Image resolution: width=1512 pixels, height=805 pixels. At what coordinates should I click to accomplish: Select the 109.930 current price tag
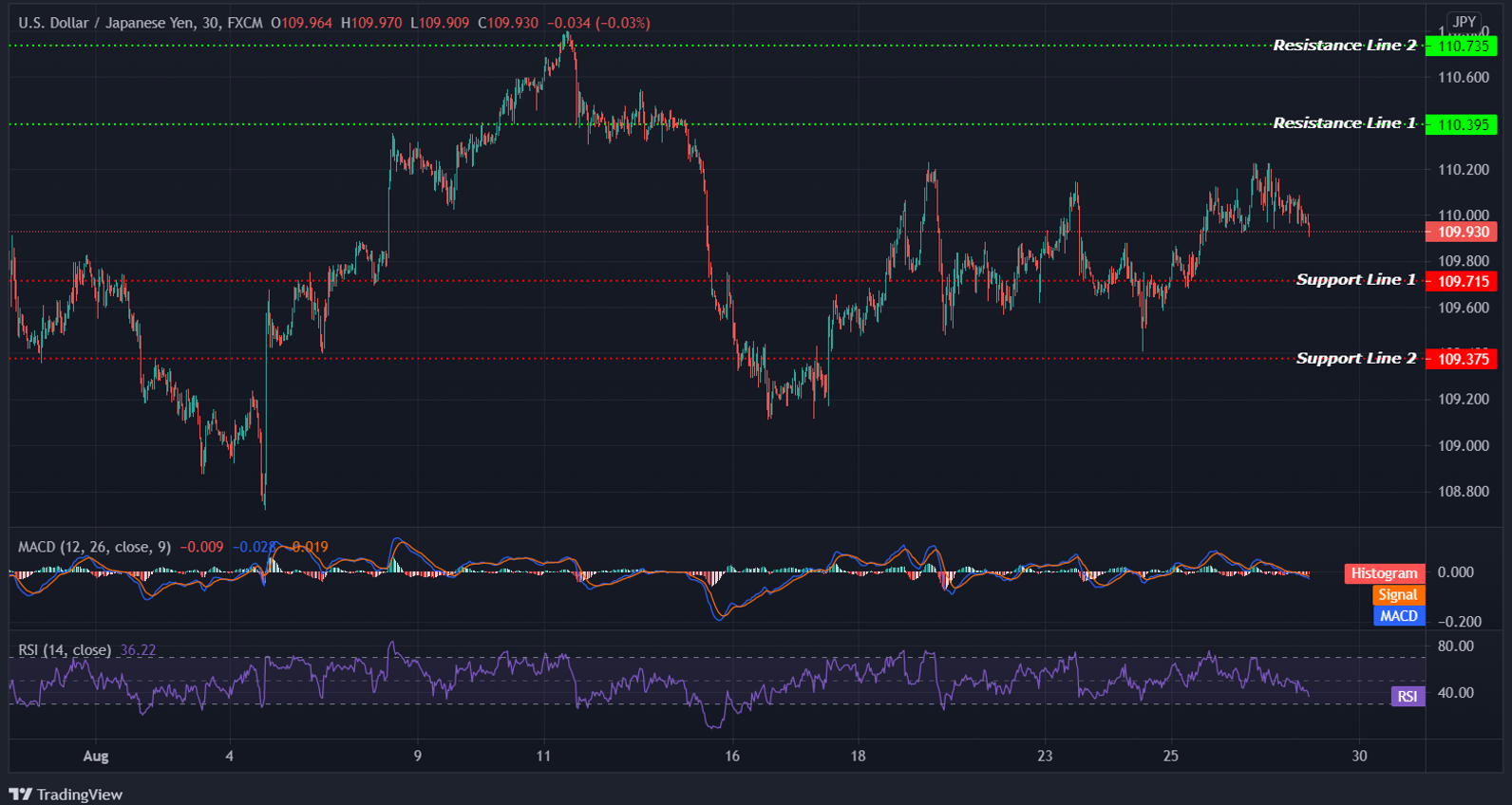[1462, 232]
